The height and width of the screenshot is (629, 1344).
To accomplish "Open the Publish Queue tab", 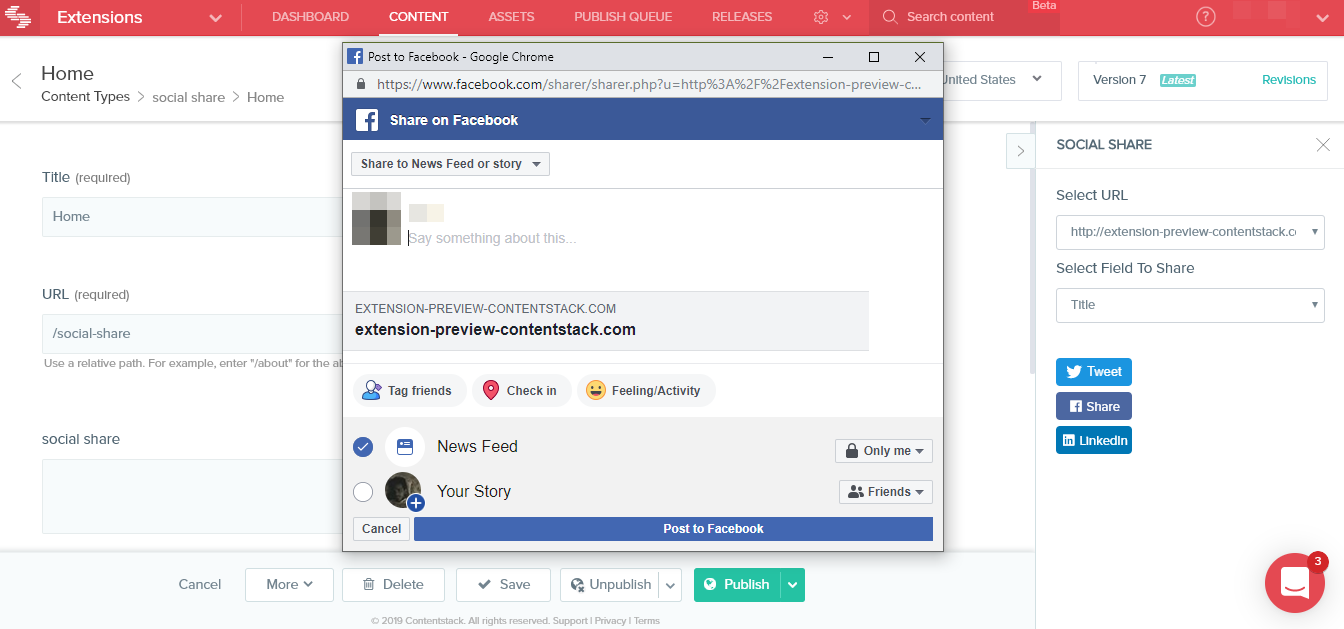I will pos(623,17).
